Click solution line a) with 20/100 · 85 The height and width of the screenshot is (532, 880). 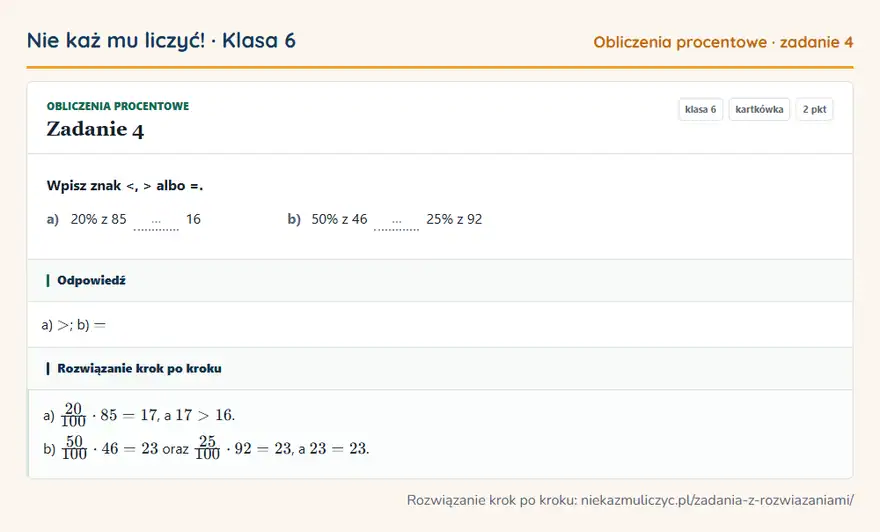[x=139, y=415]
